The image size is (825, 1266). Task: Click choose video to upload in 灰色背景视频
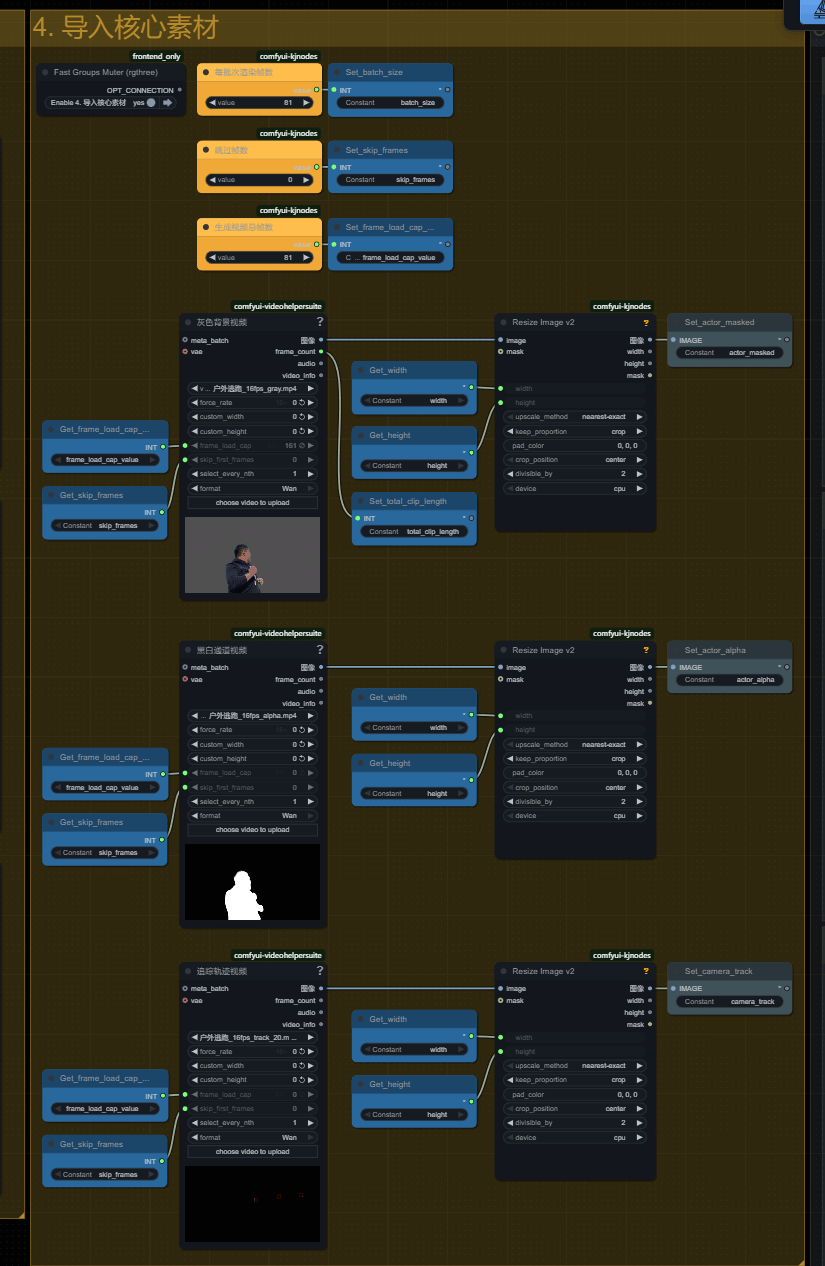[x=253, y=503]
